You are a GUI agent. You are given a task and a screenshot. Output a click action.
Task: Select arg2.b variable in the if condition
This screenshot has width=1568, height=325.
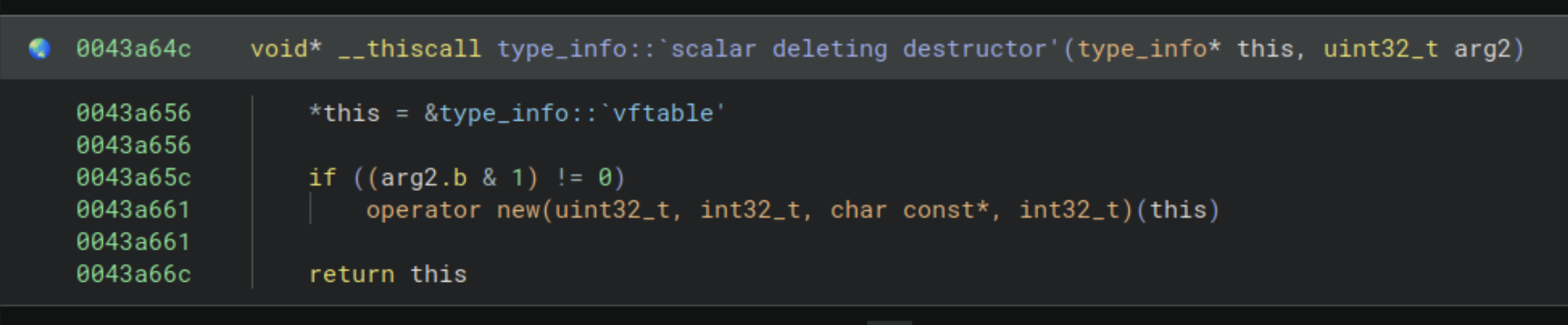pyautogui.click(x=424, y=178)
